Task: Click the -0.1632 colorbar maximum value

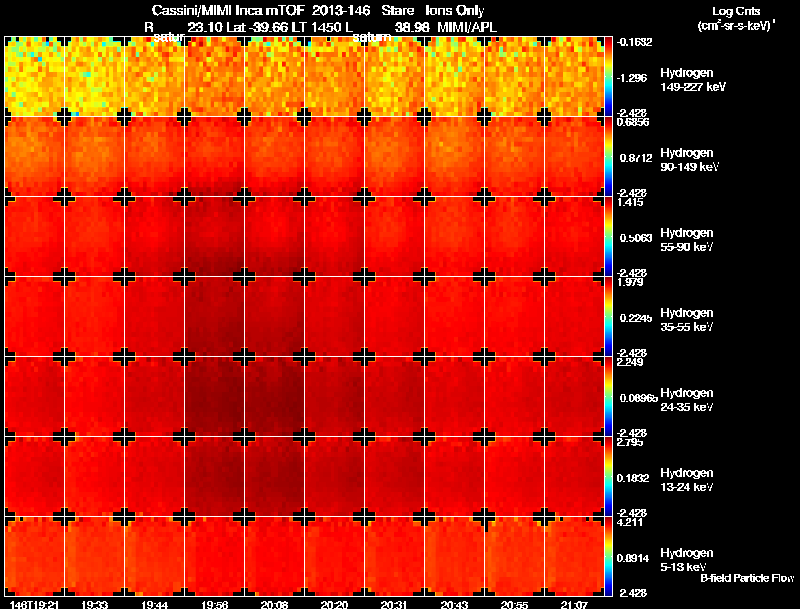Action: [635, 42]
